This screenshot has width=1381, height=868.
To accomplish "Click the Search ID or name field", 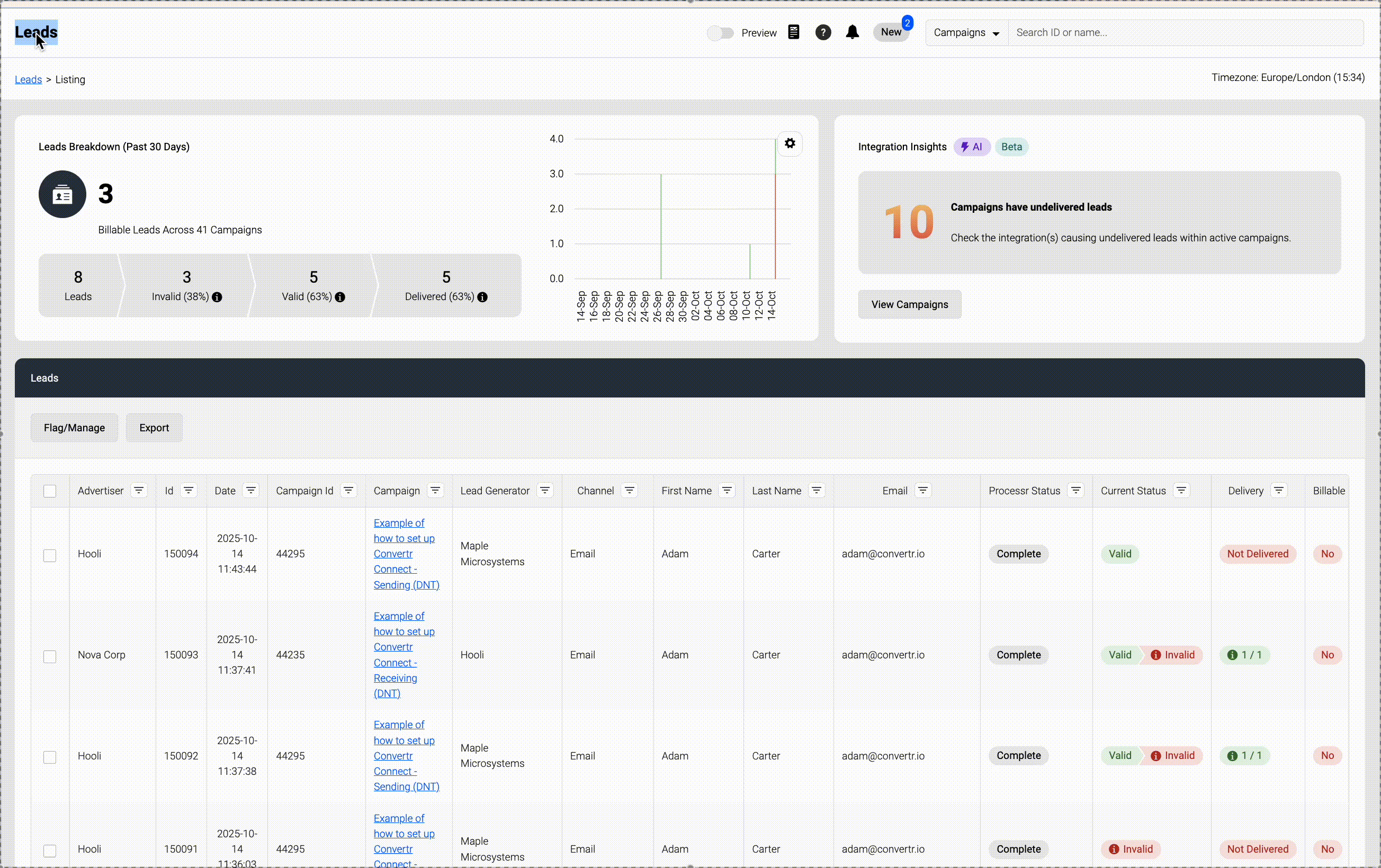I will pyautogui.click(x=1186, y=33).
